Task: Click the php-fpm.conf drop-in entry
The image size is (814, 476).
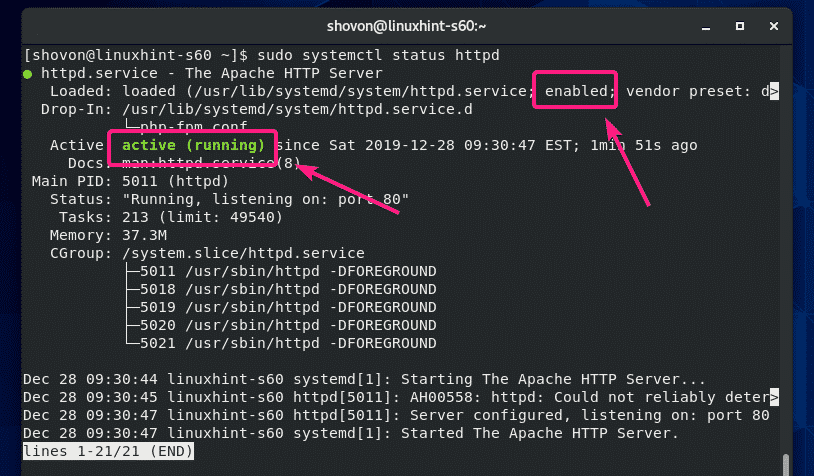Action: click(201, 127)
